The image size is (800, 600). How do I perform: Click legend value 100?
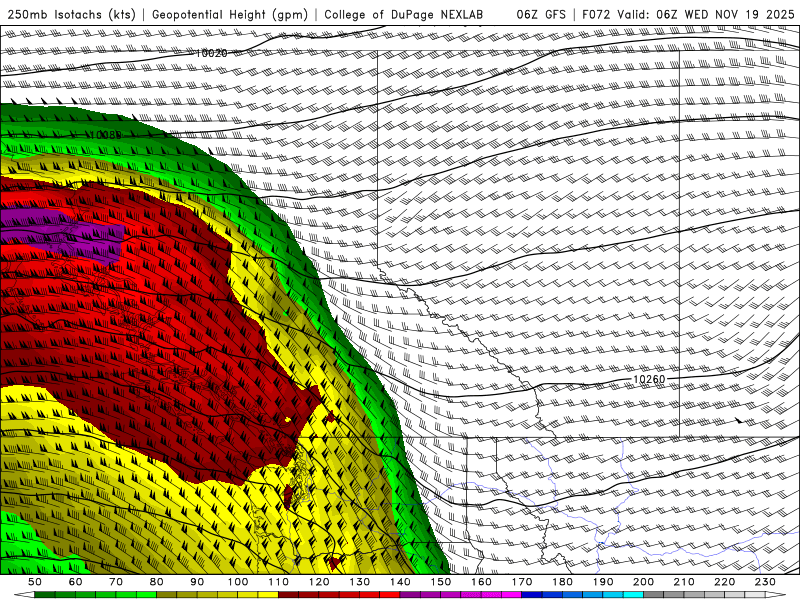click(238, 582)
